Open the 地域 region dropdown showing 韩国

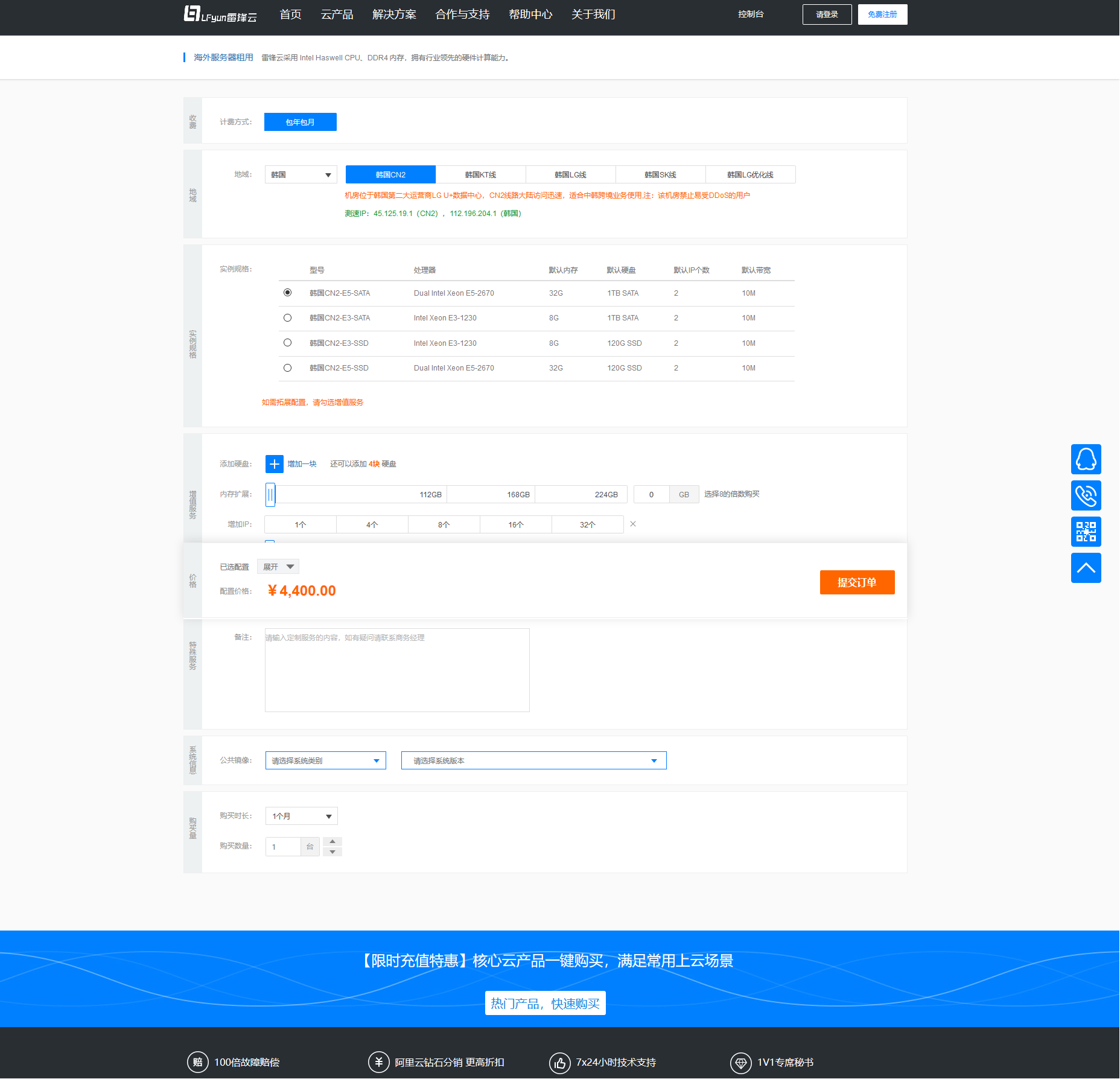tap(301, 174)
